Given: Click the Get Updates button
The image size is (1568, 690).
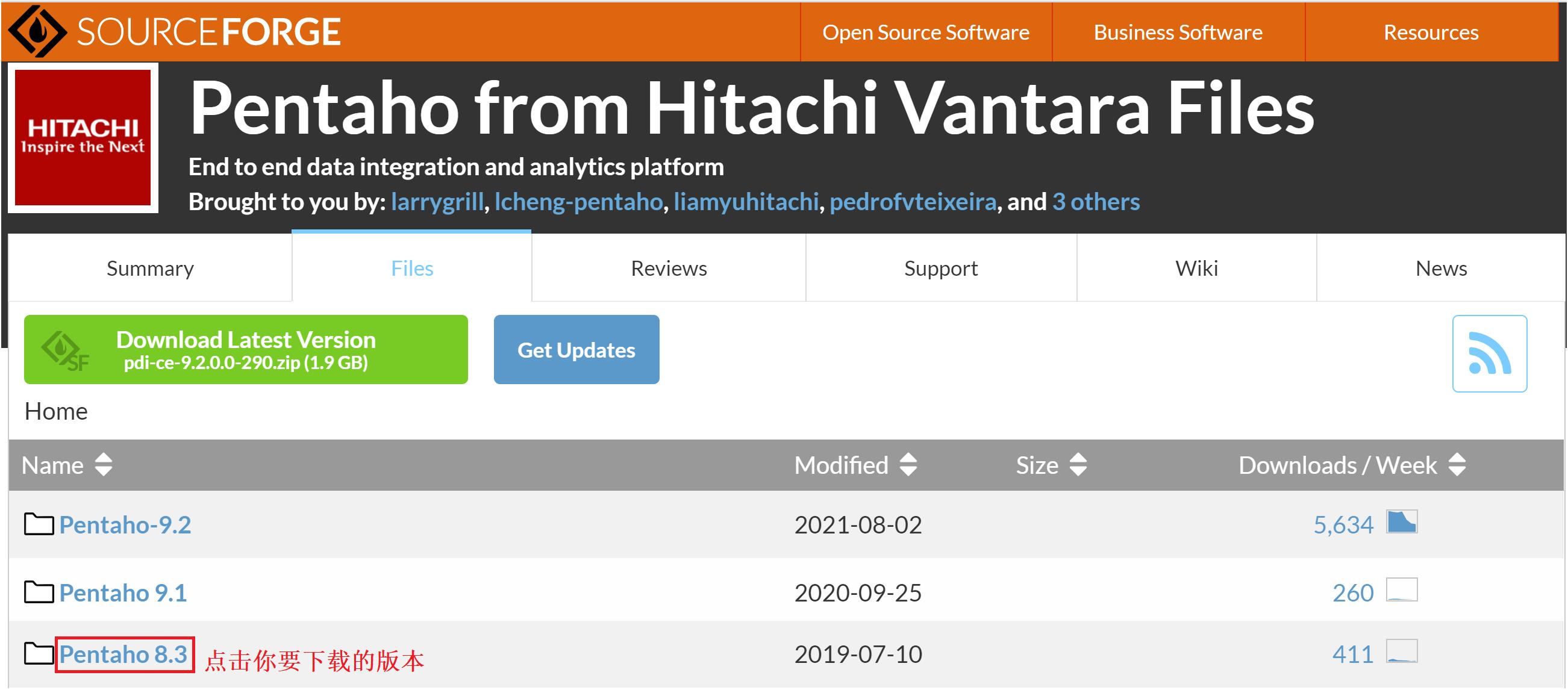Looking at the screenshot, I should coord(576,349).
